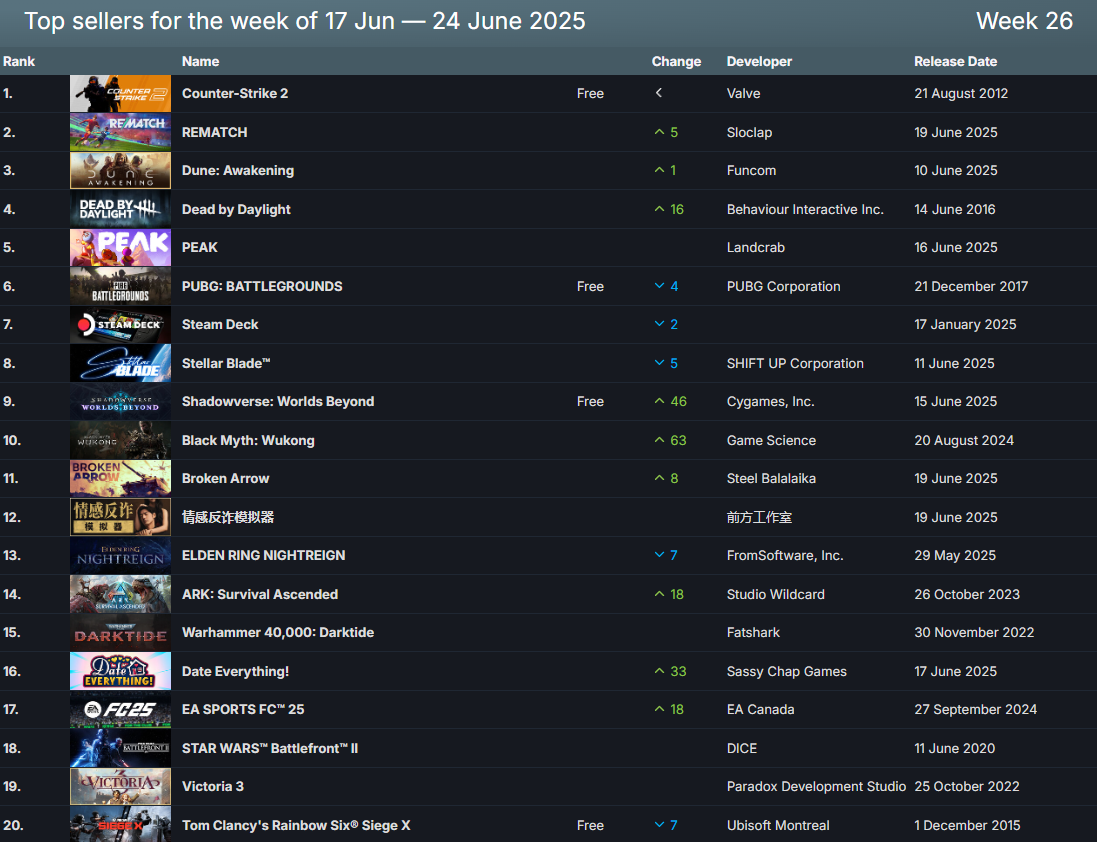
Task: Sort list by the Name column header
Action: click(x=200, y=61)
